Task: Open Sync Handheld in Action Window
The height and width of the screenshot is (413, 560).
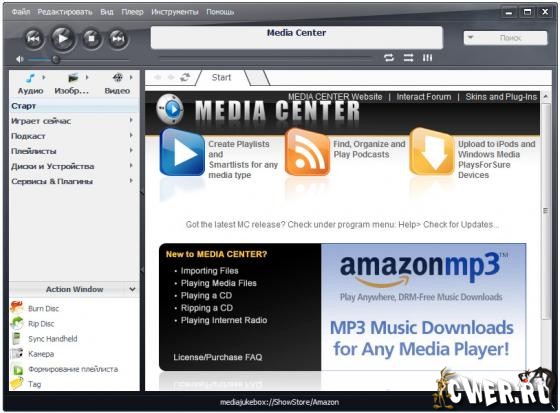Action: 52,339
